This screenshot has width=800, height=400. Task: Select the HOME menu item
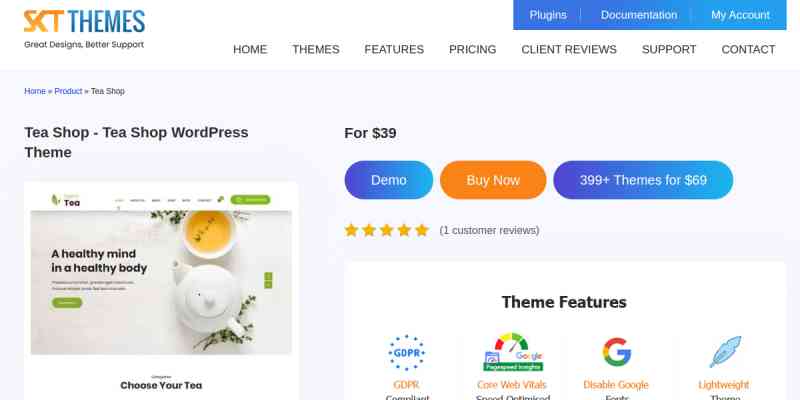click(x=250, y=49)
